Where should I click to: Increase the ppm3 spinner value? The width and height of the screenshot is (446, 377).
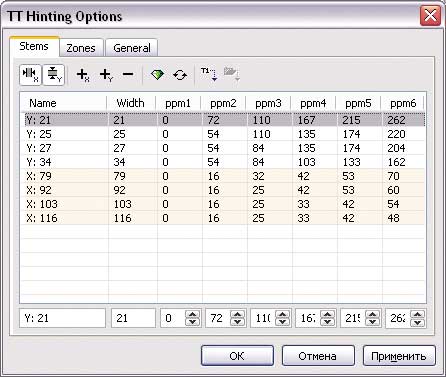tap(282, 314)
